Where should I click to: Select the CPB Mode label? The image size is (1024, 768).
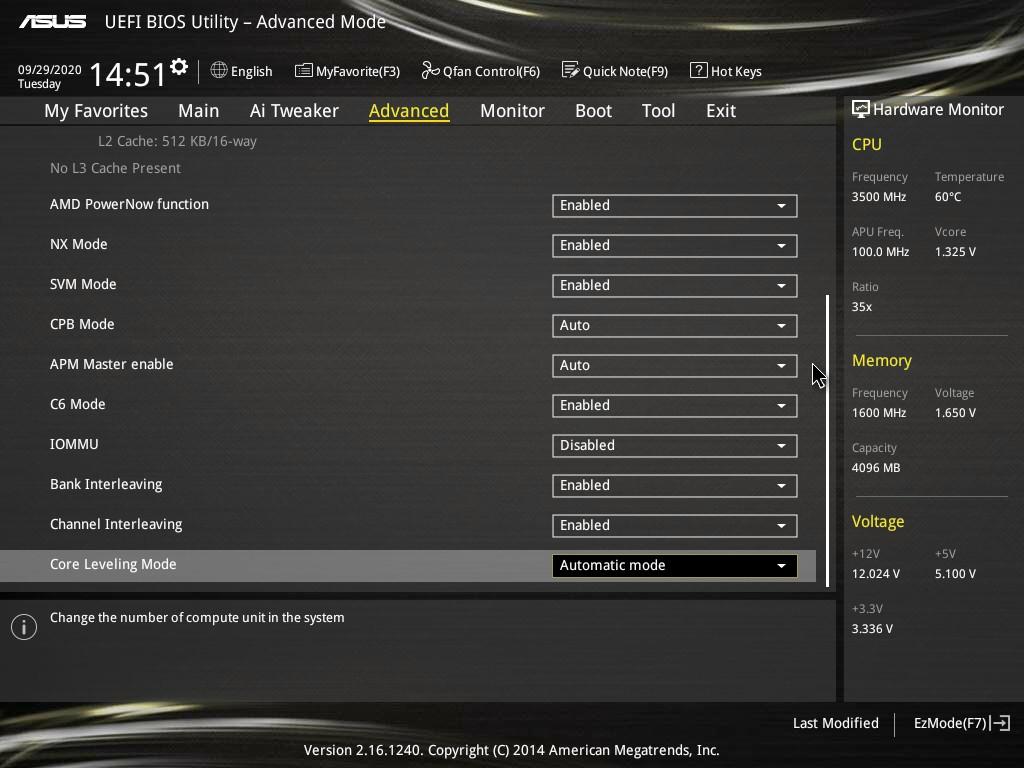[82, 325]
